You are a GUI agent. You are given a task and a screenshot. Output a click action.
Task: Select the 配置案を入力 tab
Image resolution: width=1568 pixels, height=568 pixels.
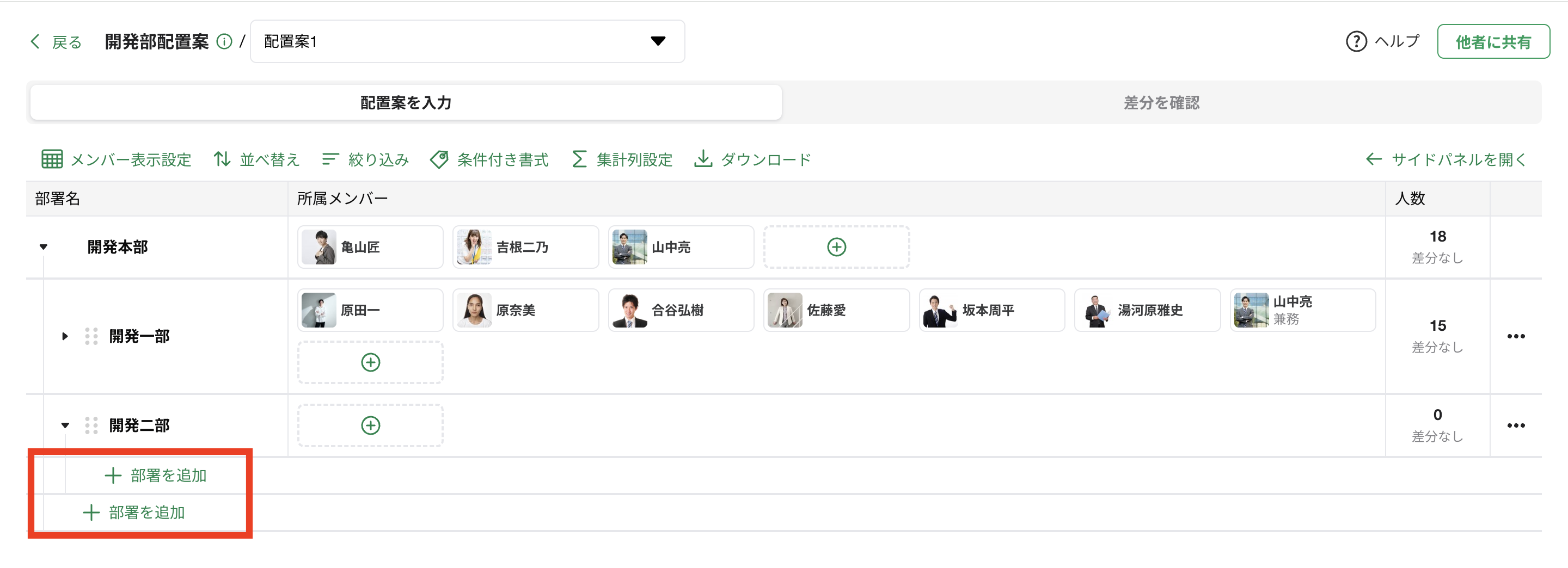tap(406, 103)
